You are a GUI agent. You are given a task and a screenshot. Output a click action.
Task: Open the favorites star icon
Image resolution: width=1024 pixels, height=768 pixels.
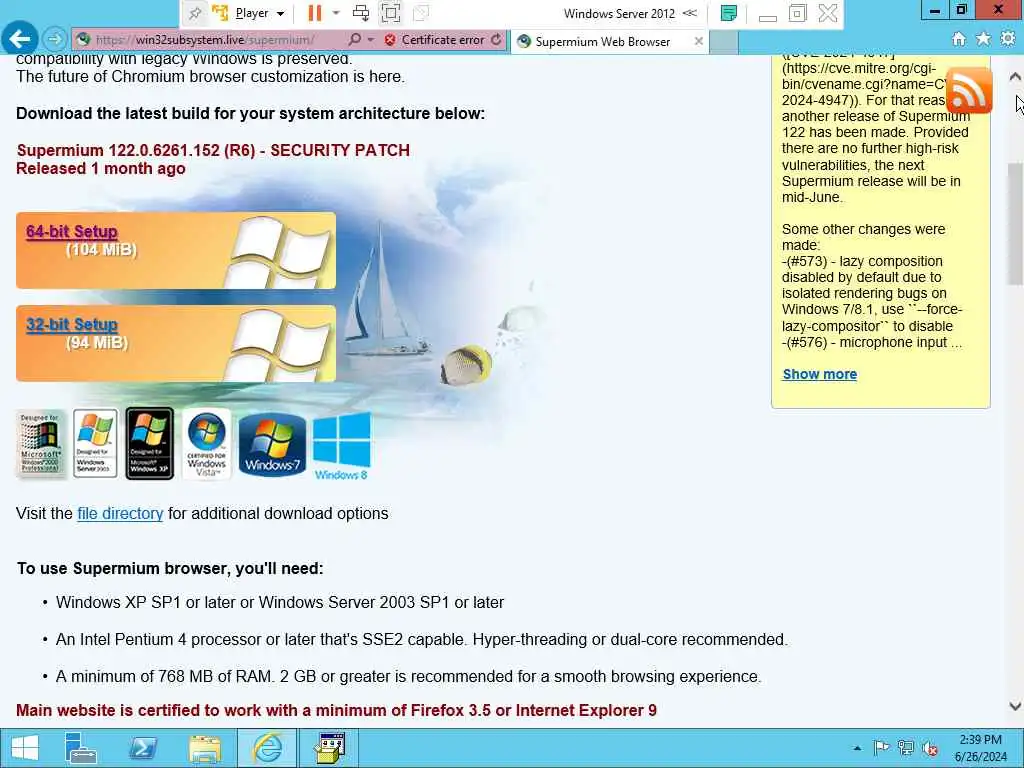983,39
